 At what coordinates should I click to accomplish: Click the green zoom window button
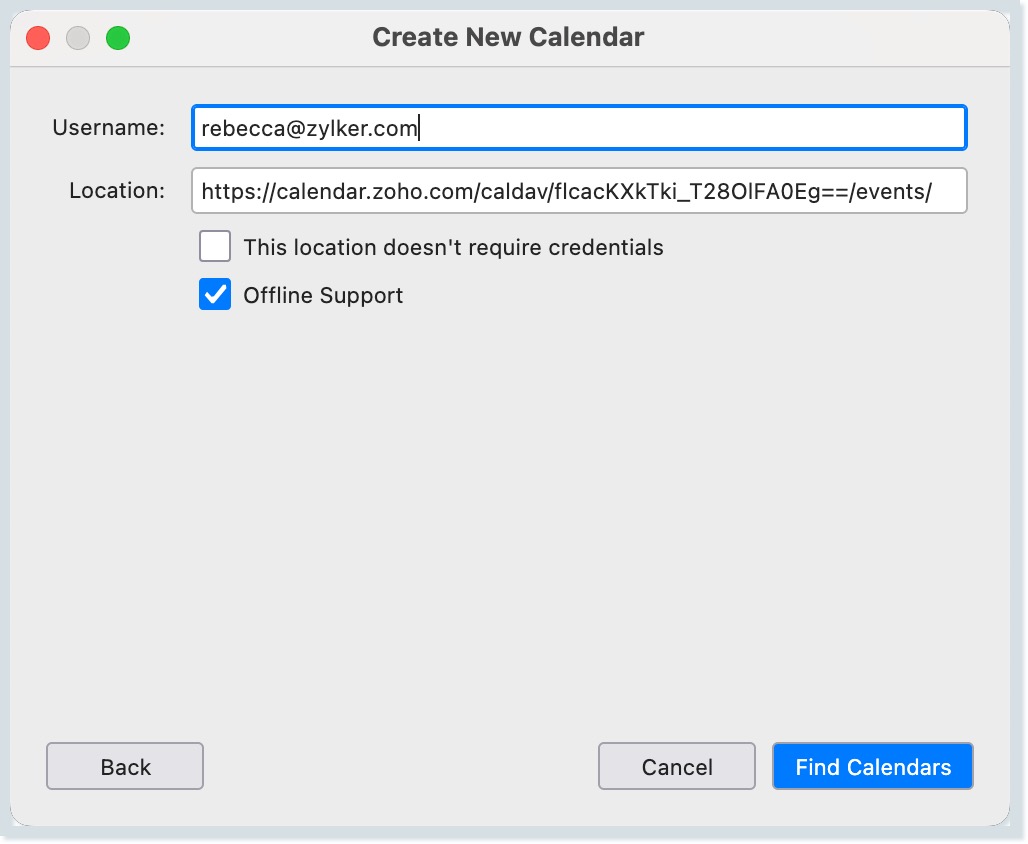click(117, 37)
